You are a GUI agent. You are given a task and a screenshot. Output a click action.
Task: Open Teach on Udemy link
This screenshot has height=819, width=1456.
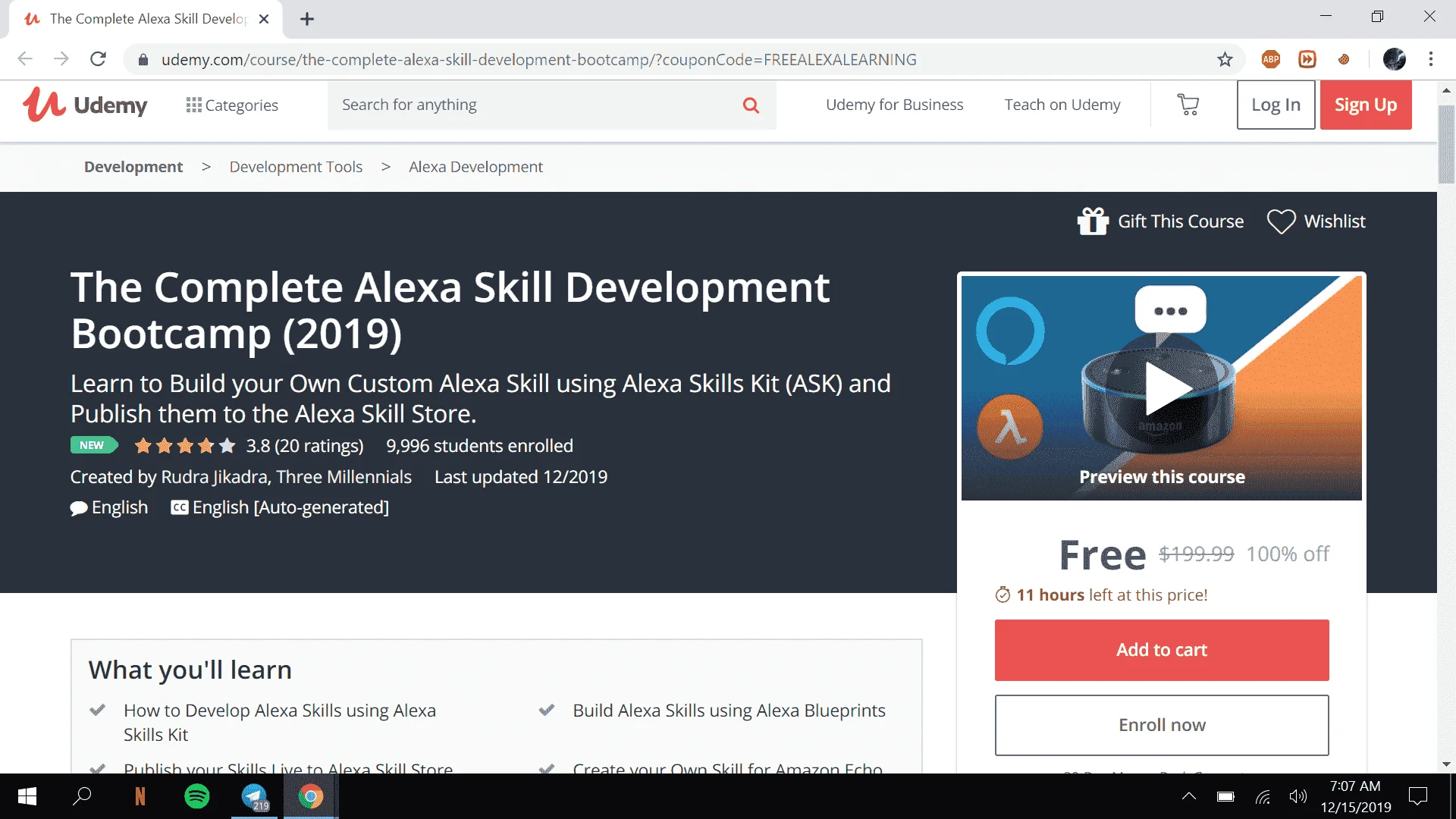(1062, 105)
